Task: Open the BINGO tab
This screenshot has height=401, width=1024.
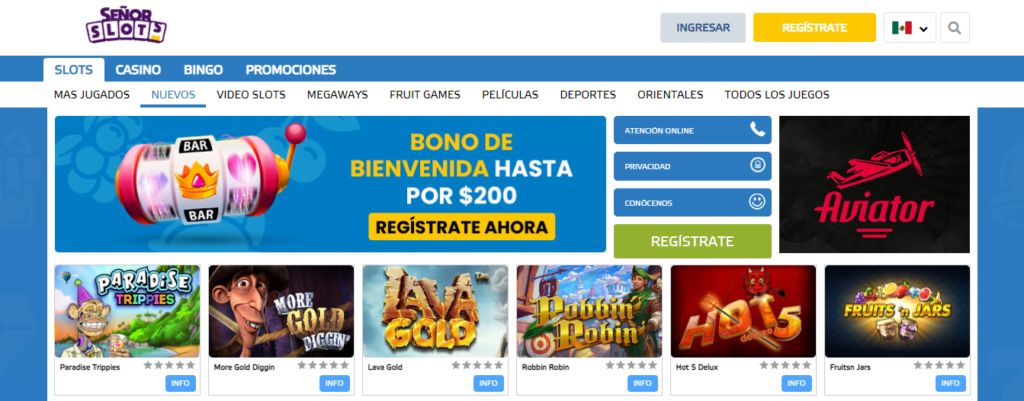Action: click(203, 70)
